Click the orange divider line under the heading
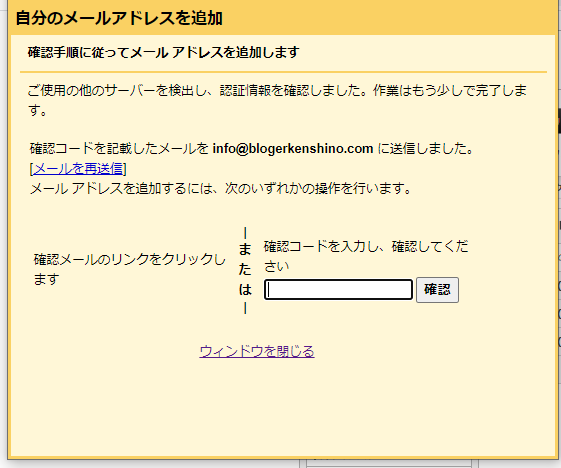 [x=283, y=72]
